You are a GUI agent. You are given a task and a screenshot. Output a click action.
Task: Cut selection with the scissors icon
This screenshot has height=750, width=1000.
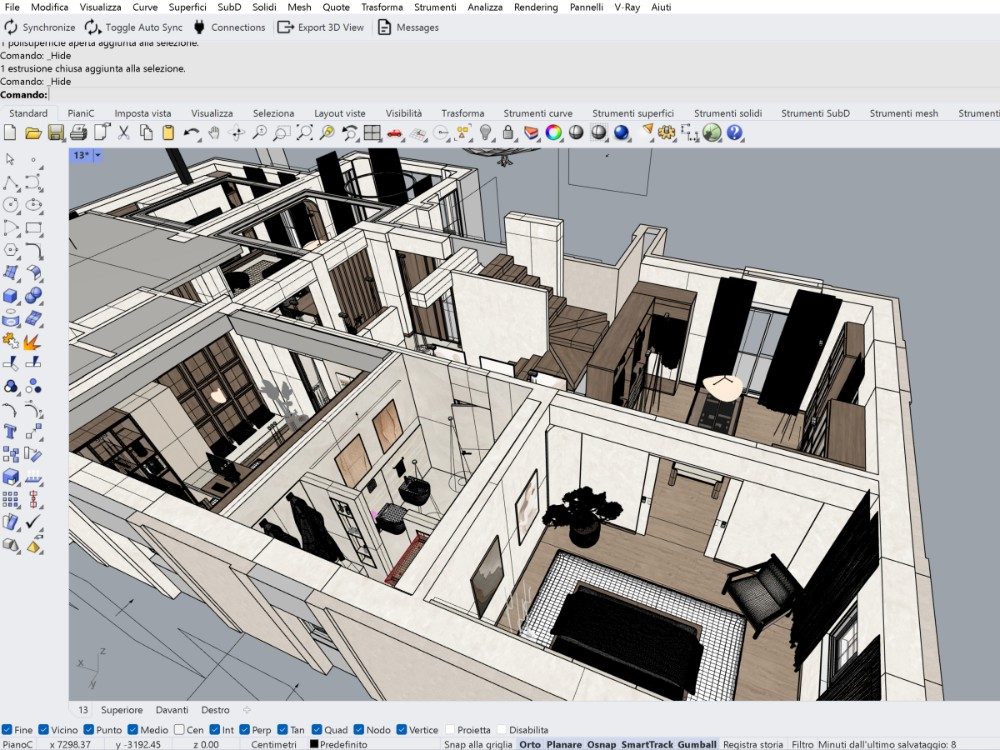[124, 133]
